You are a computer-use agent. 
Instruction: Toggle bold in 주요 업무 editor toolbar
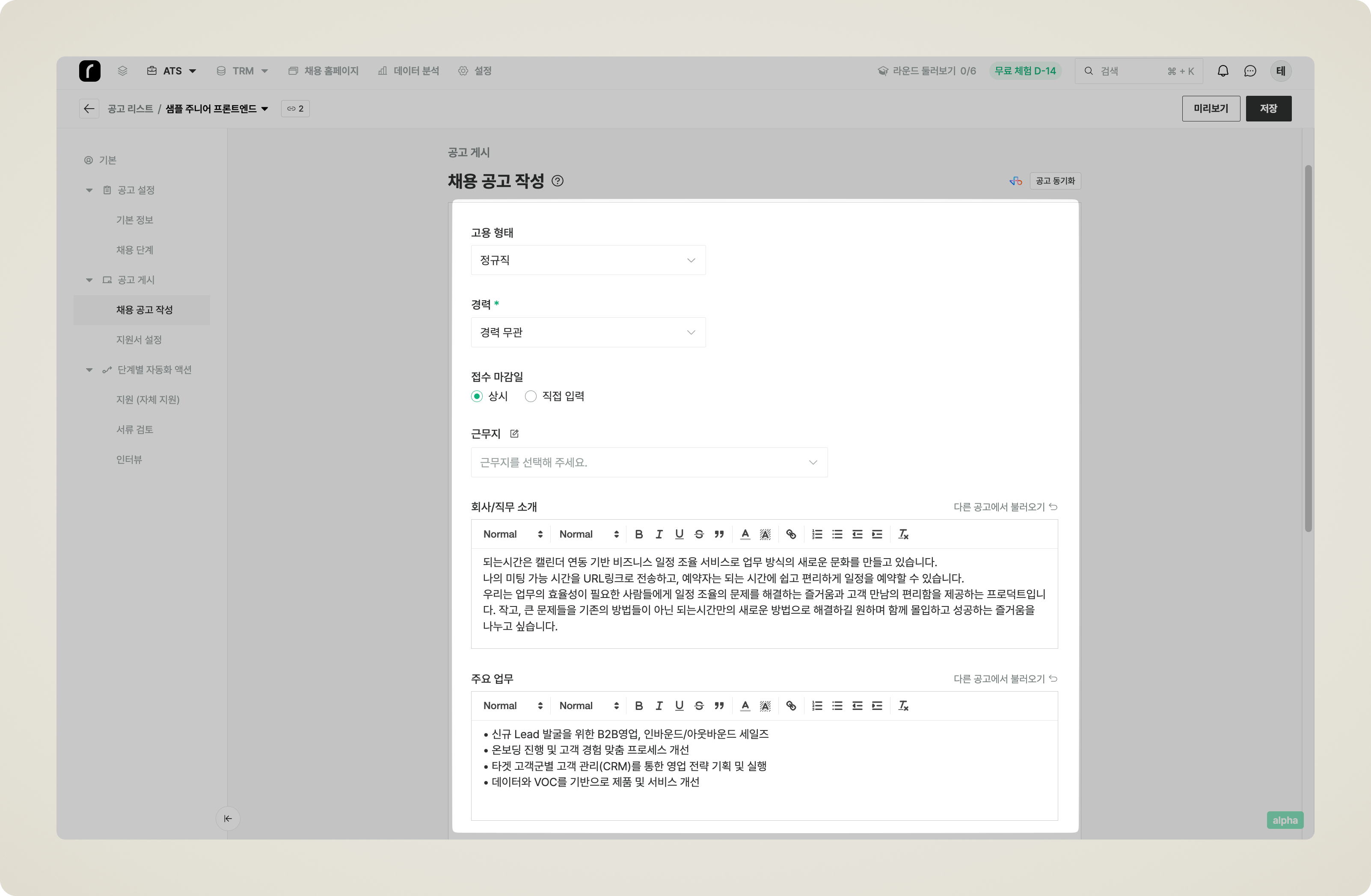click(x=638, y=706)
